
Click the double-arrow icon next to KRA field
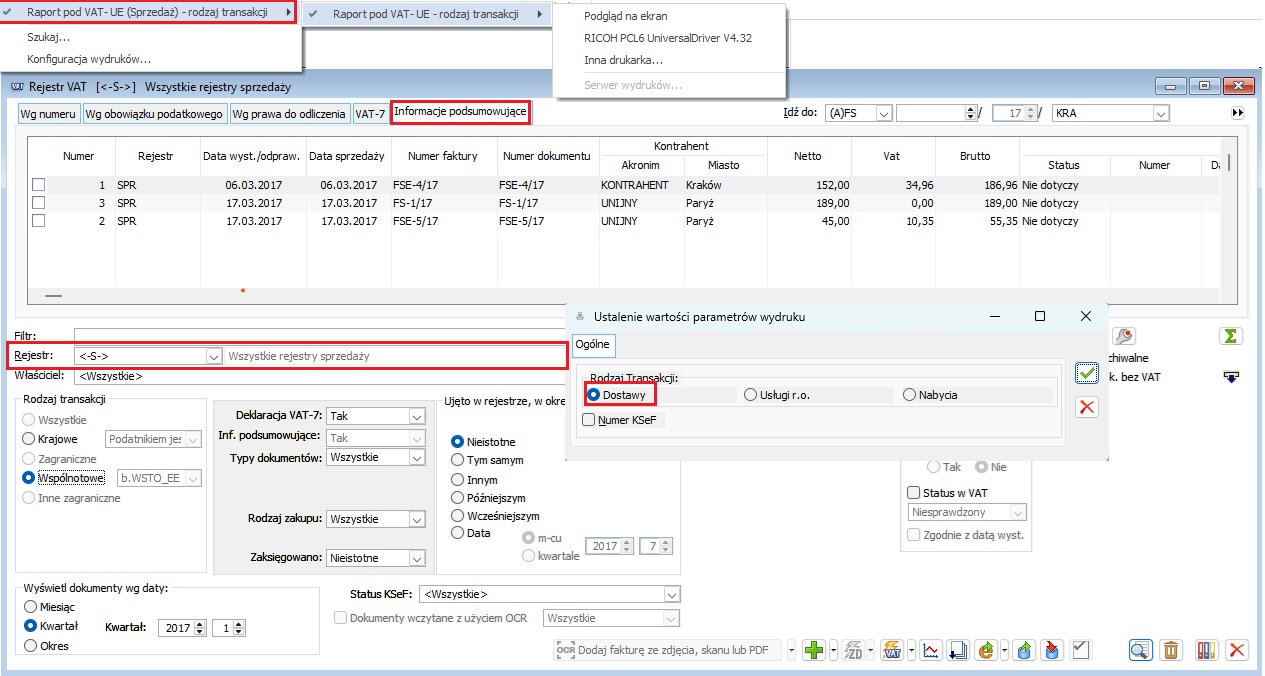(x=1238, y=114)
